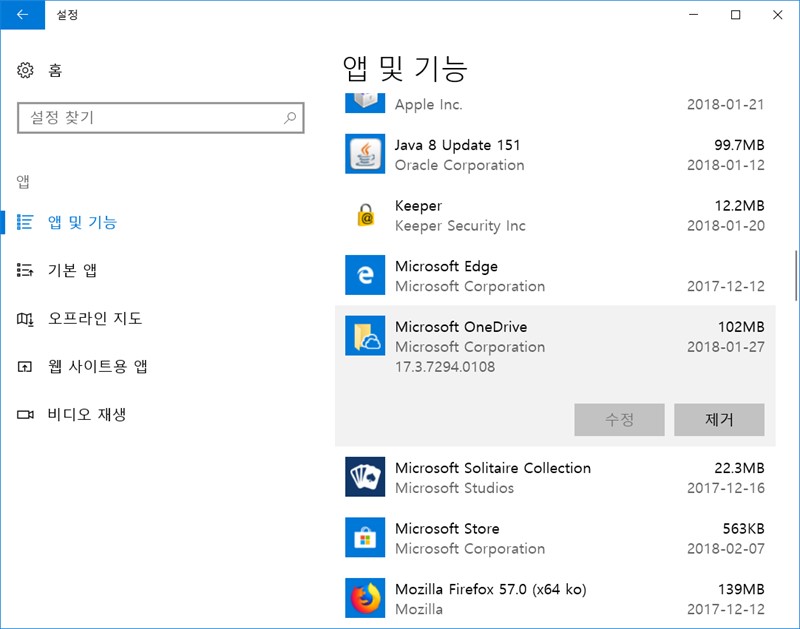Click the 오프라인 지도 map icon

click(x=25, y=319)
